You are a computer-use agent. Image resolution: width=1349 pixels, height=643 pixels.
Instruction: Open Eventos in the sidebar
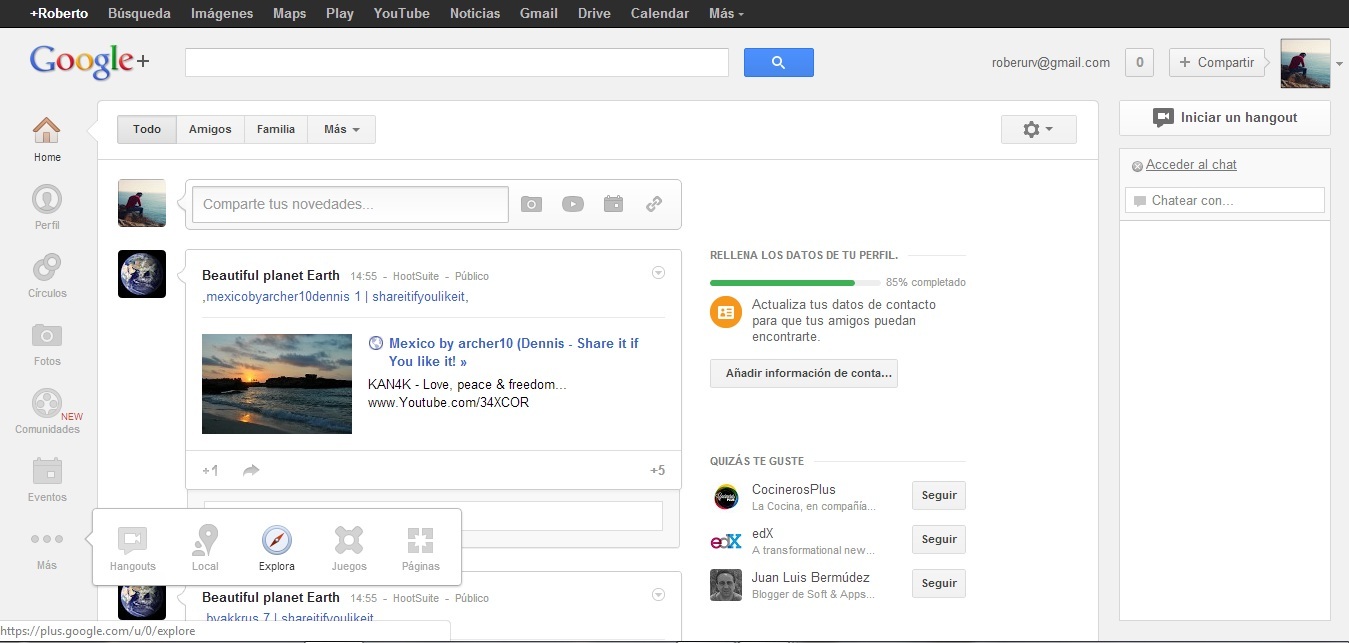coord(46,478)
